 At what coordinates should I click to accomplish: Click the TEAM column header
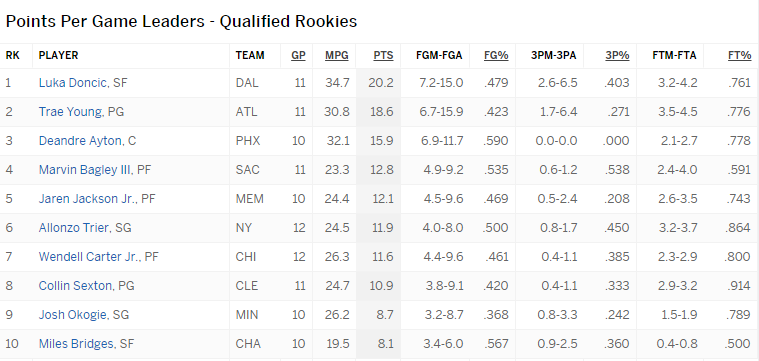click(x=250, y=56)
